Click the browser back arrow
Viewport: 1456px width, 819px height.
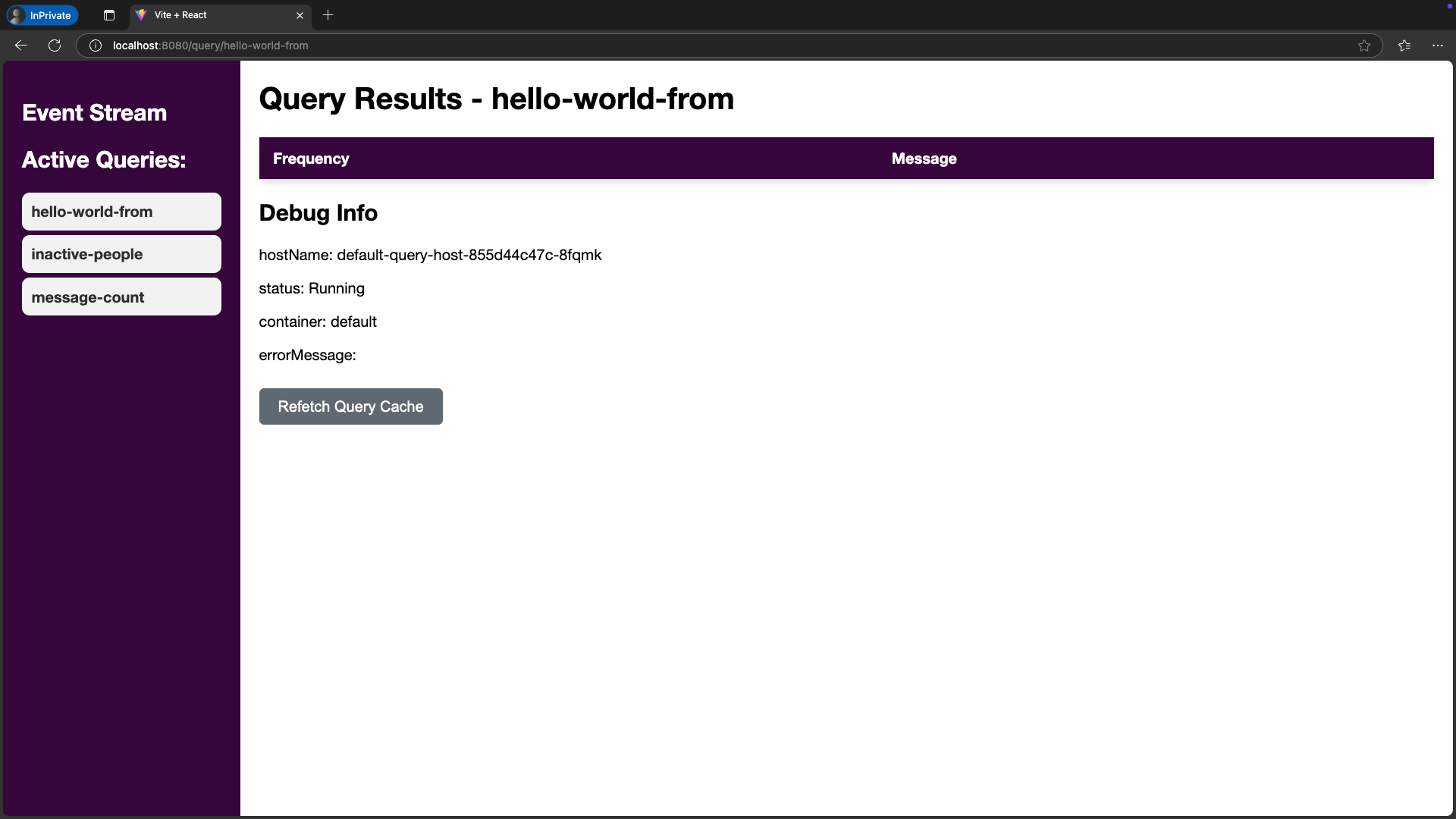pos(21,45)
